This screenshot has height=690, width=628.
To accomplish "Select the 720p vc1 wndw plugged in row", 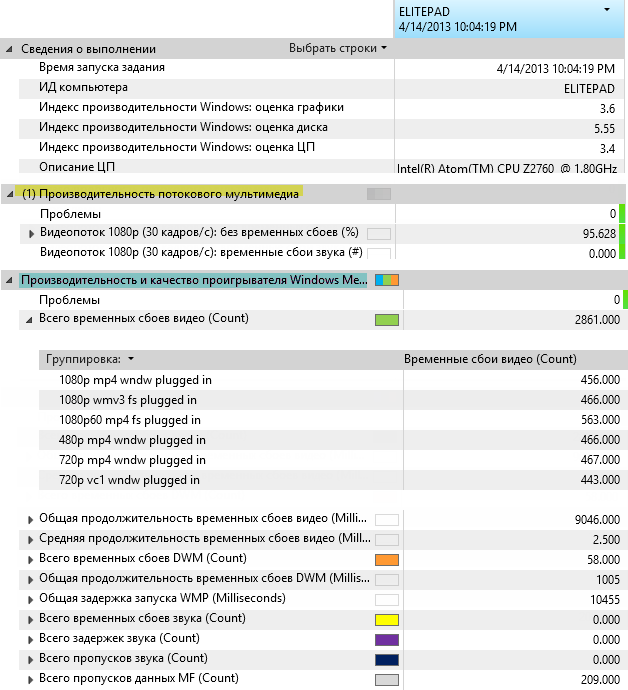I will [x=333, y=480].
